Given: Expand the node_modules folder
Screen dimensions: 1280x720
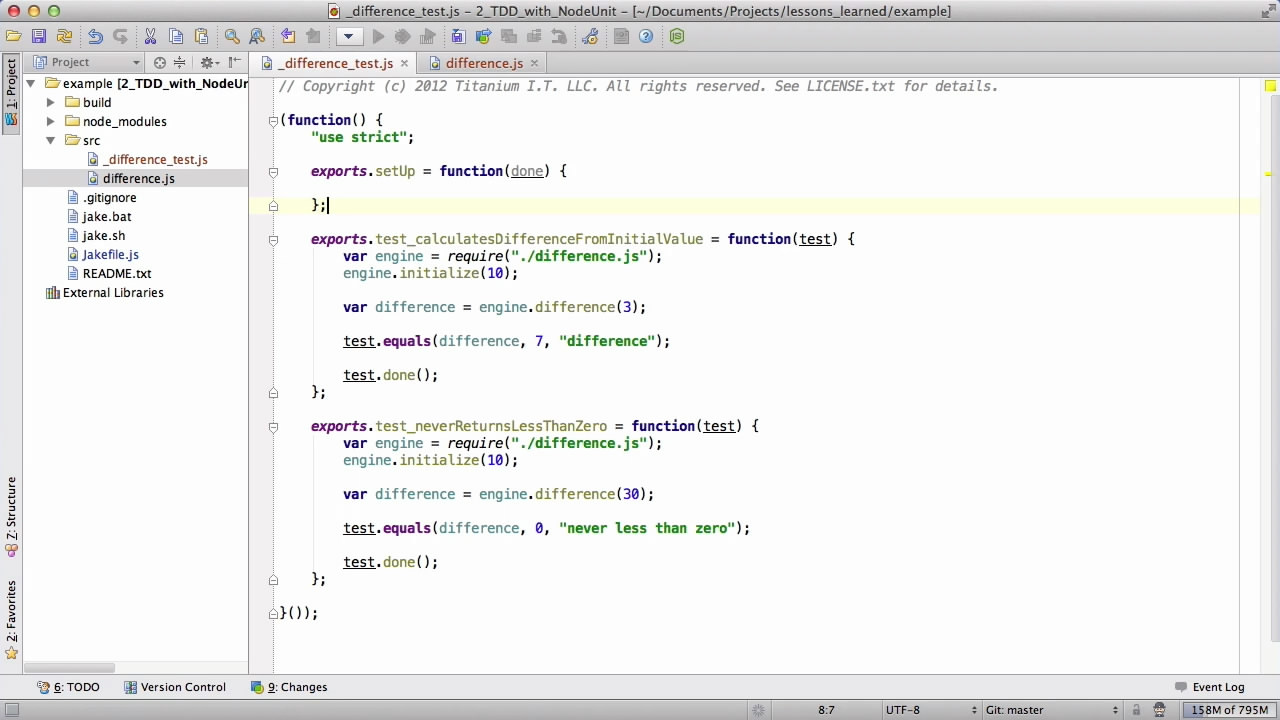Looking at the screenshot, I should click(x=50, y=121).
